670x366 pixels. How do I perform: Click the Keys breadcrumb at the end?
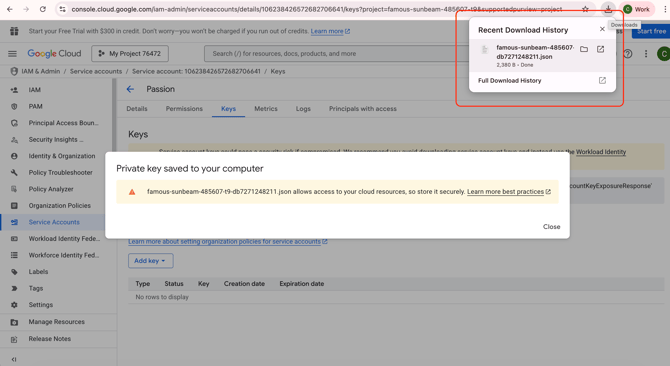[278, 71]
